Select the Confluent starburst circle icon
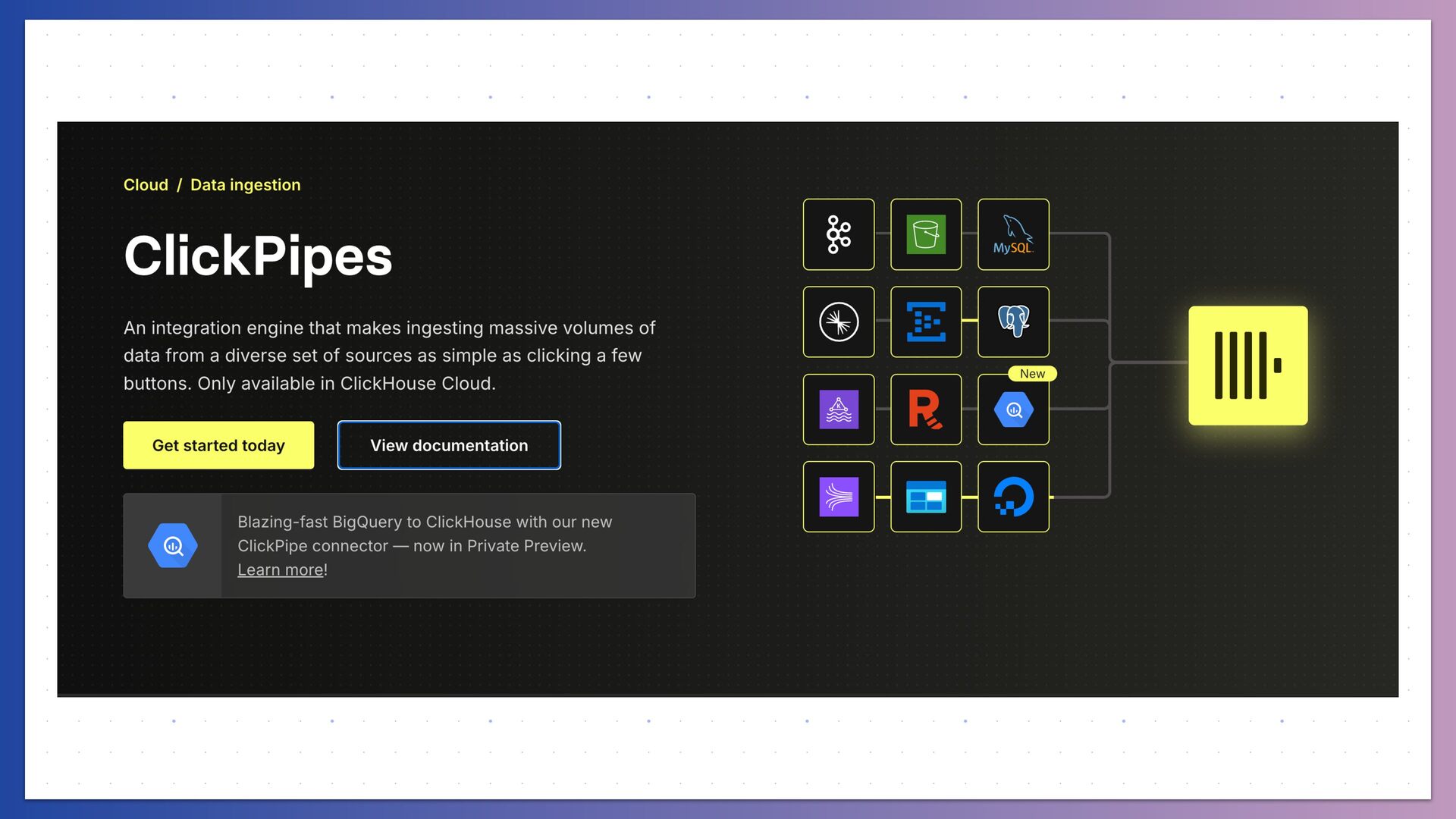This screenshot has width=1456, height=819. [838, 322]
